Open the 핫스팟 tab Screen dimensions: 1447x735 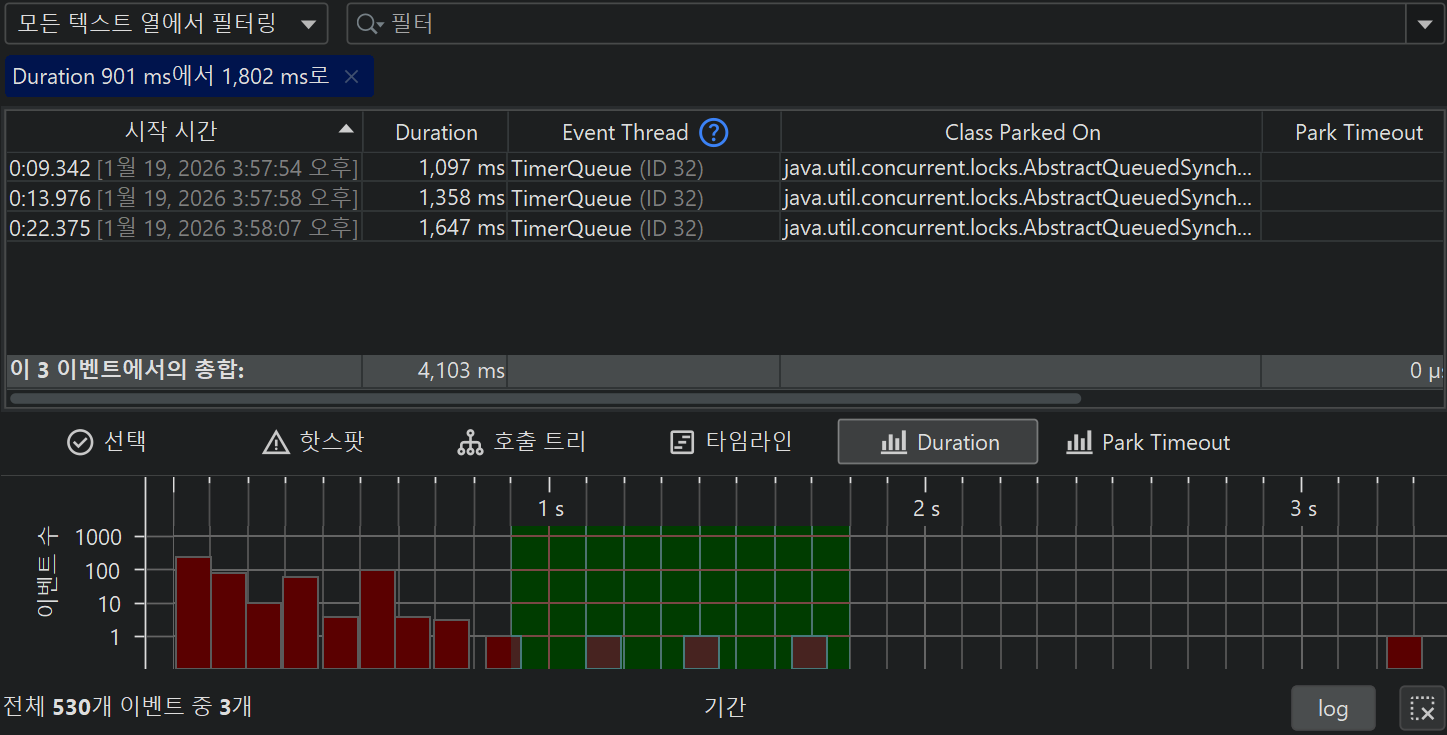pos(312,442)
